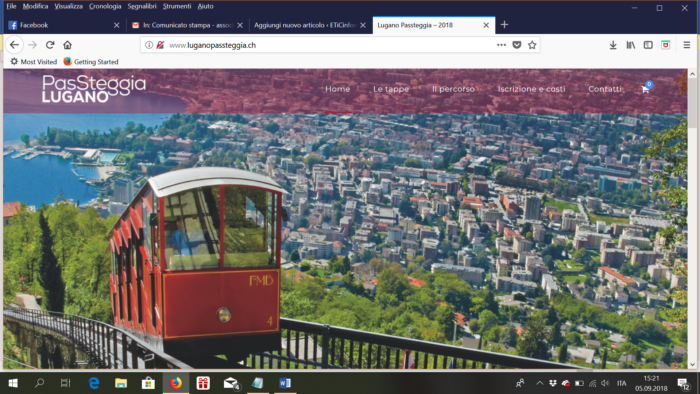Click the insecure connection padlock icon
Viewport: 700px width, 394px height.
(x=160, y=45)
